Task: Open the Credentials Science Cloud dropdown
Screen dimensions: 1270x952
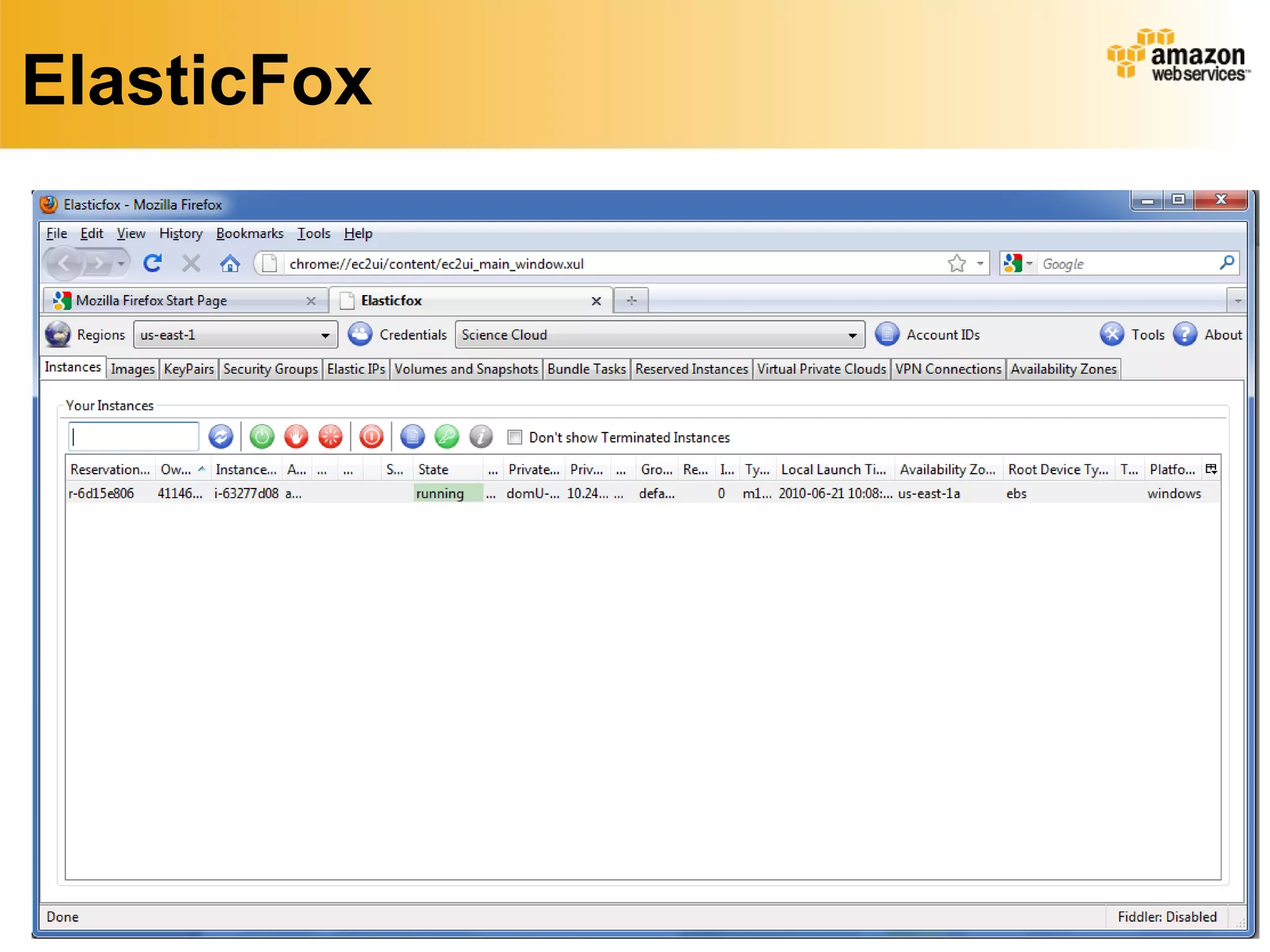Action: coord(660,335)
